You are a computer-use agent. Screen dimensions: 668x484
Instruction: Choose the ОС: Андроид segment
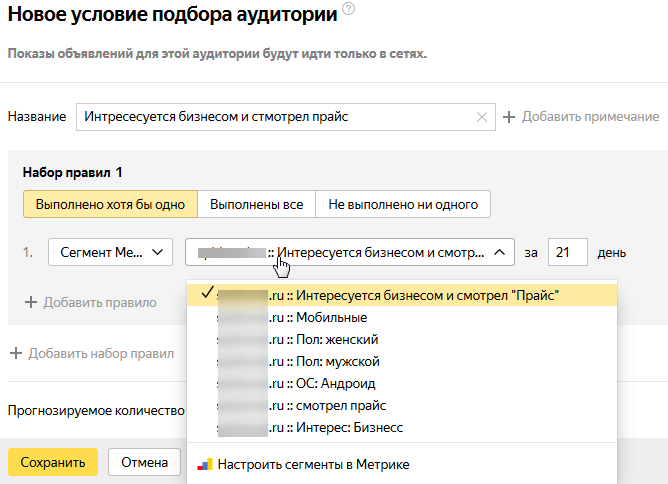402,383
